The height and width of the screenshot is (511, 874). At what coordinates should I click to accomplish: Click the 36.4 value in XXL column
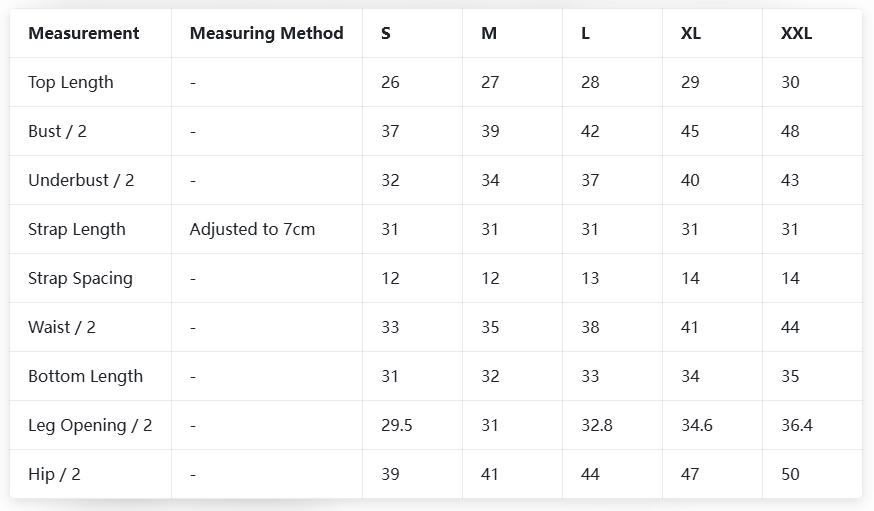[797, 425]
